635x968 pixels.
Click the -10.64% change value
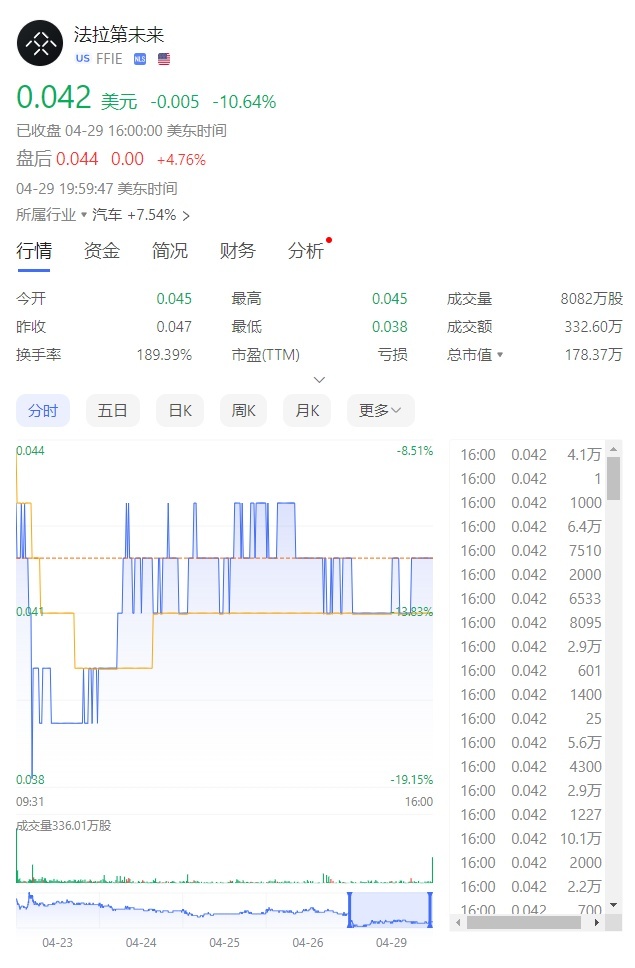click(244, 101)
